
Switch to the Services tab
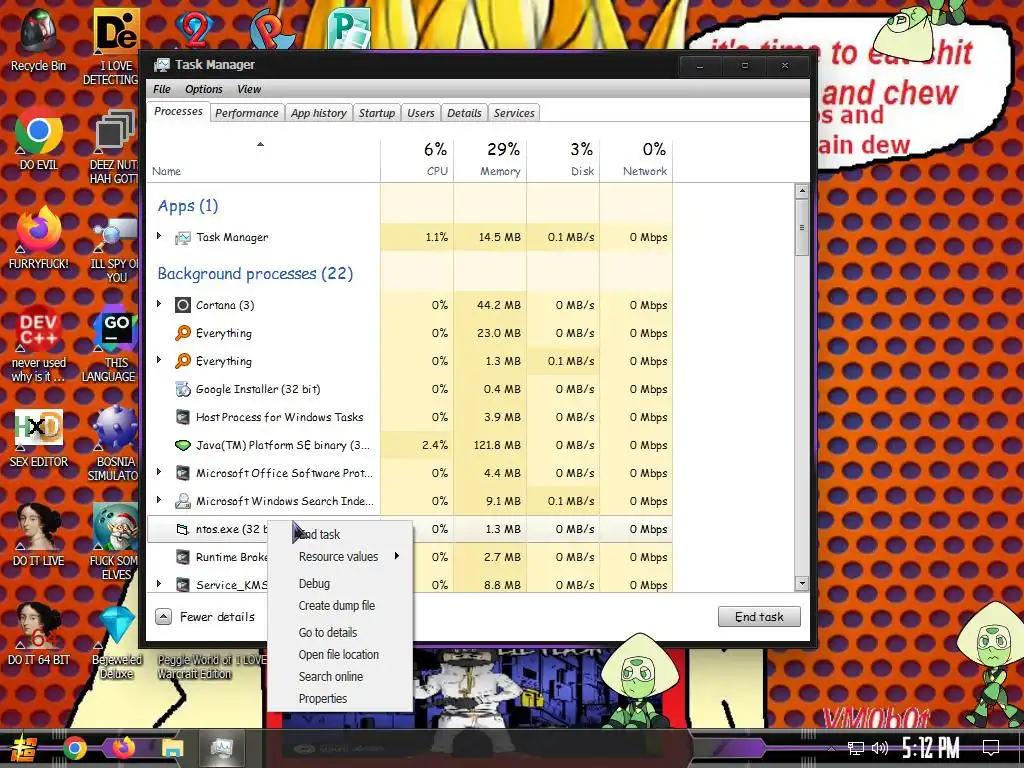pyautogui.click(x=514, y=113)
